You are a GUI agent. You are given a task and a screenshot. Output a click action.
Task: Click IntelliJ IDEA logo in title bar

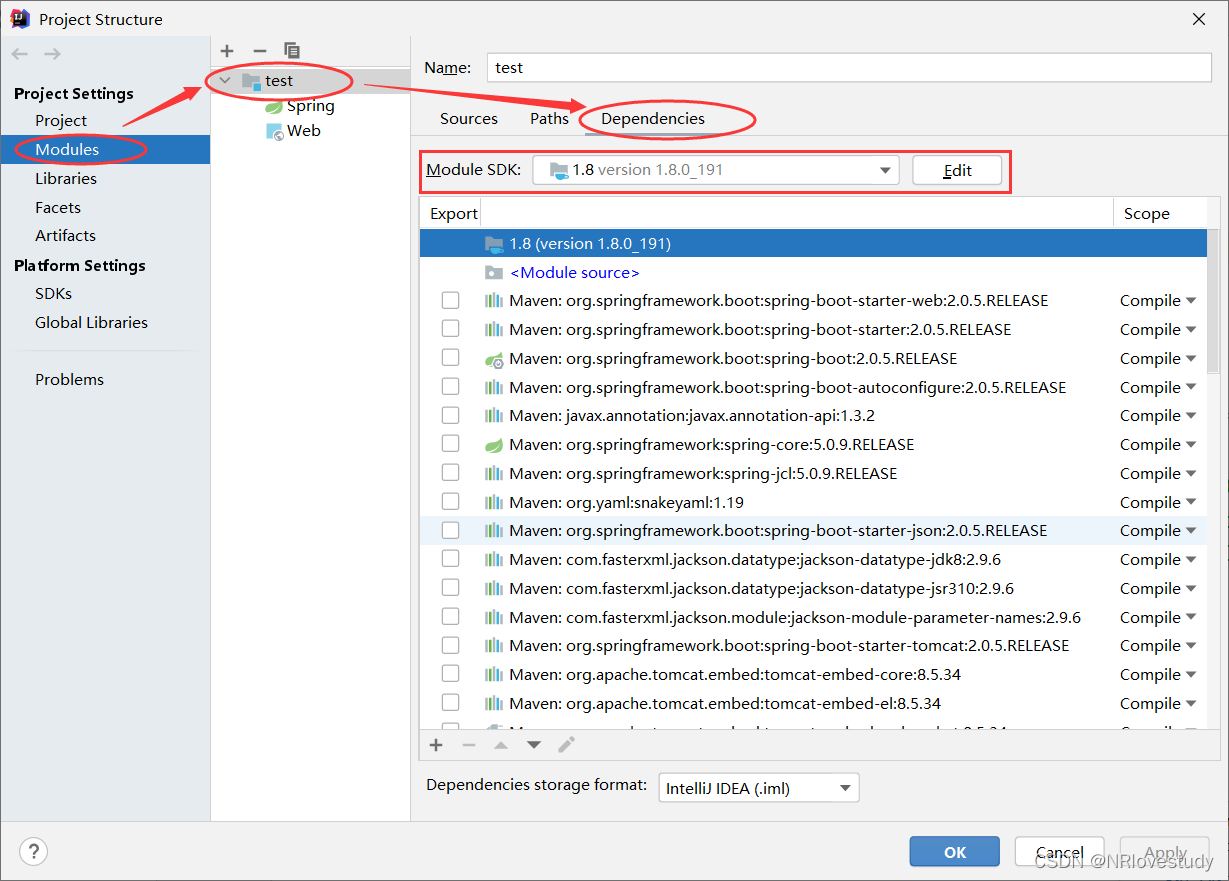20,19
